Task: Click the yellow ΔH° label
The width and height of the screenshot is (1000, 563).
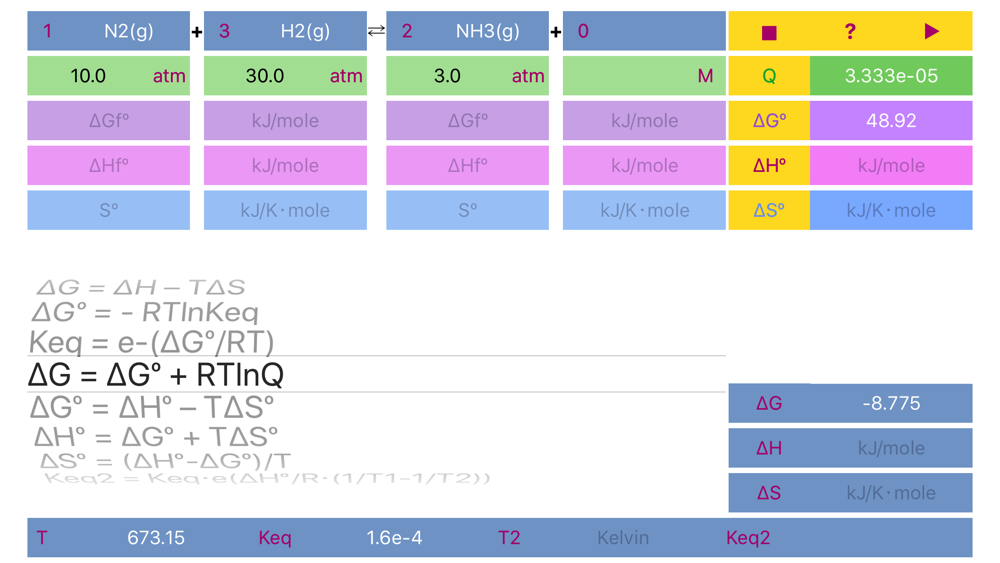Action: [769, 165]
